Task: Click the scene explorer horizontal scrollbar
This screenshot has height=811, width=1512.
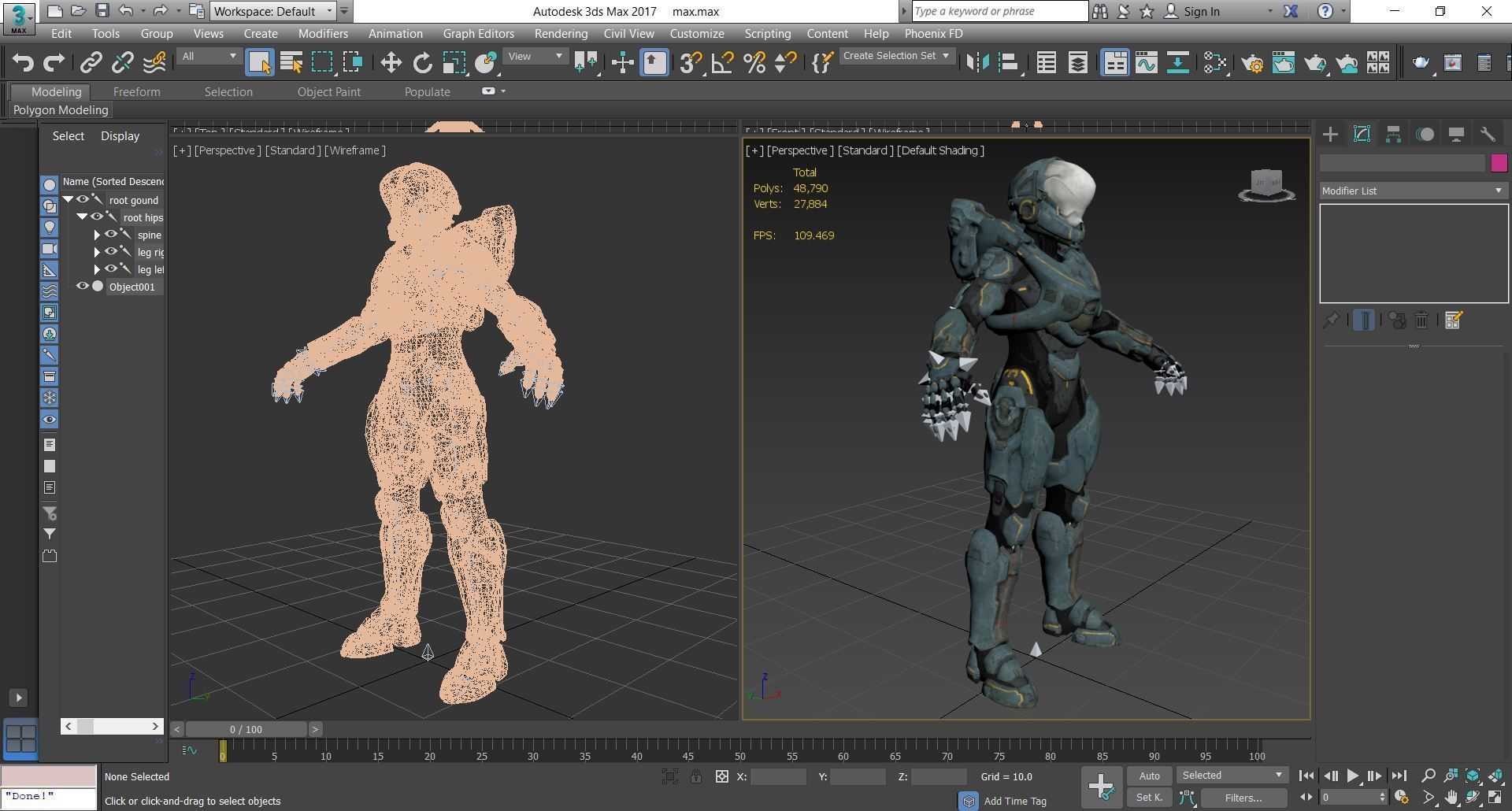Action: pos(112,726)
